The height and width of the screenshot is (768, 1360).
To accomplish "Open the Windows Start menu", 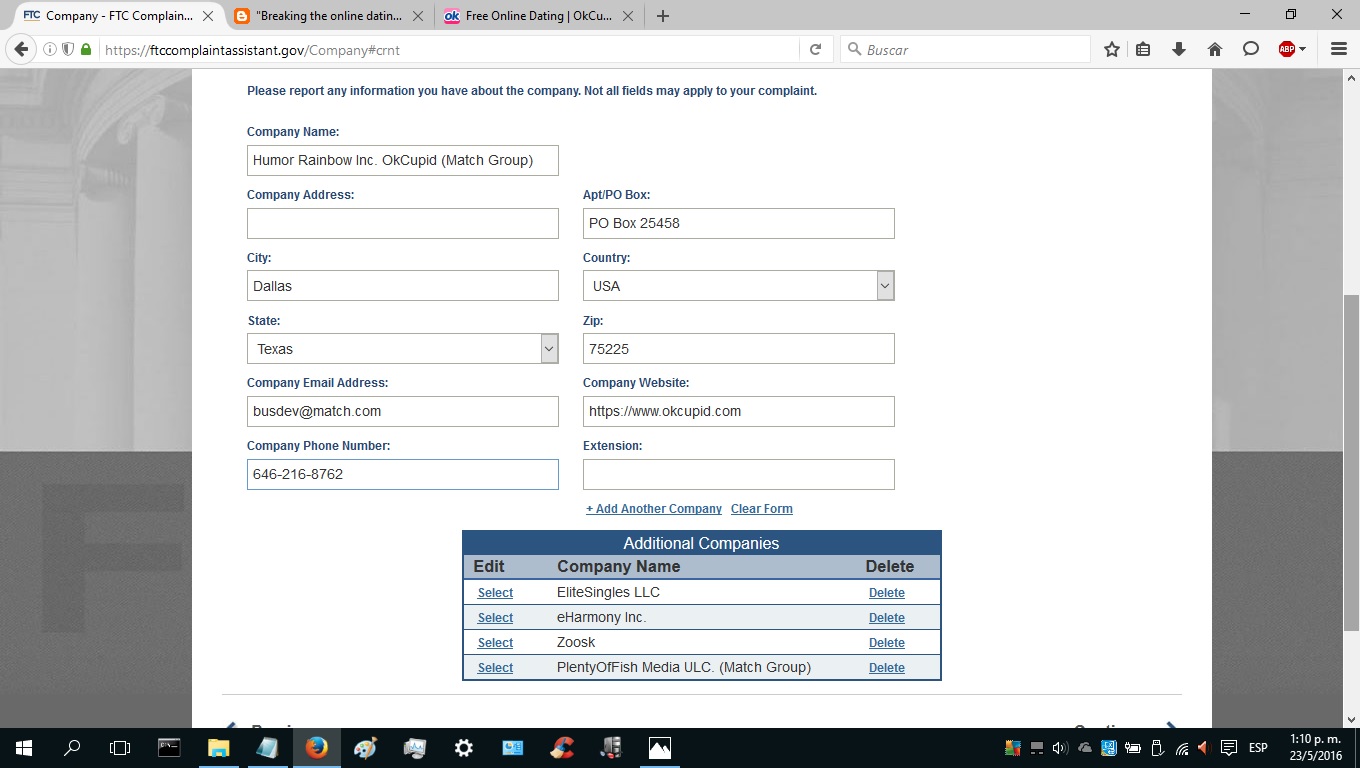I will pyautogui.click(x=24, y=748).
